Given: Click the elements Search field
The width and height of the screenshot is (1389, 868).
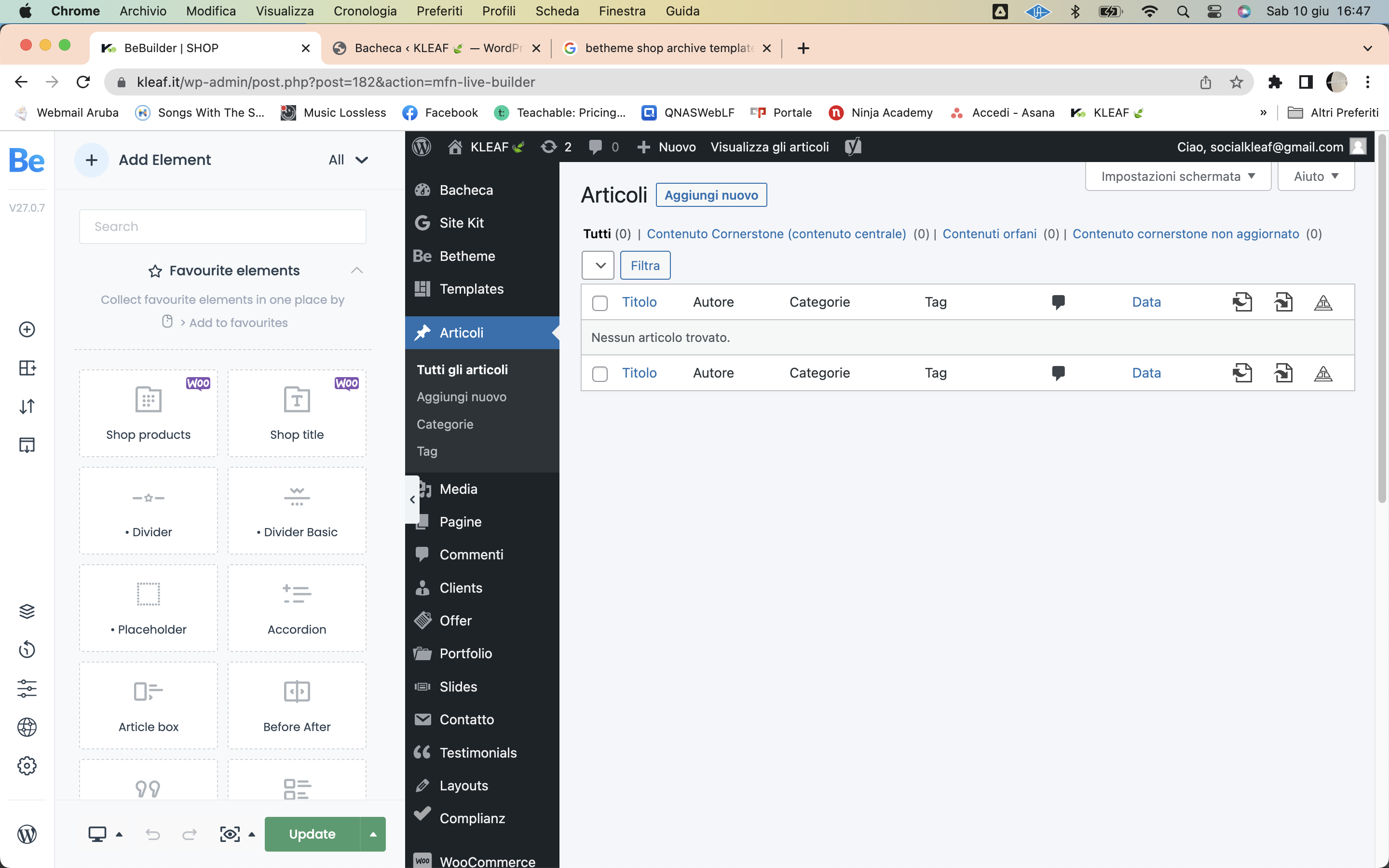Looking at the screenshot, I should 223,227.
